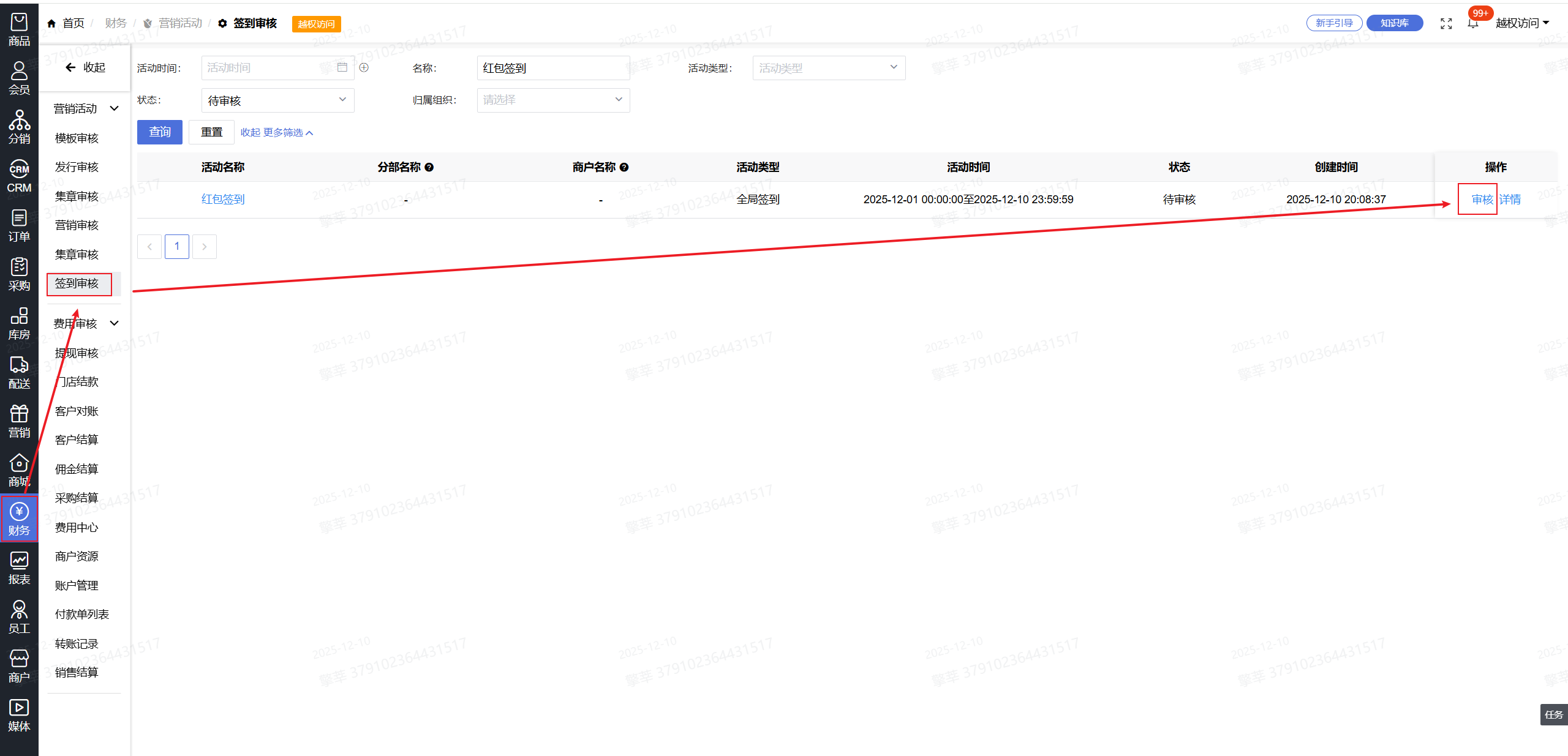Collapse the 费用审核 menu group
This screenshot has height=756, width=1568.
114,323
